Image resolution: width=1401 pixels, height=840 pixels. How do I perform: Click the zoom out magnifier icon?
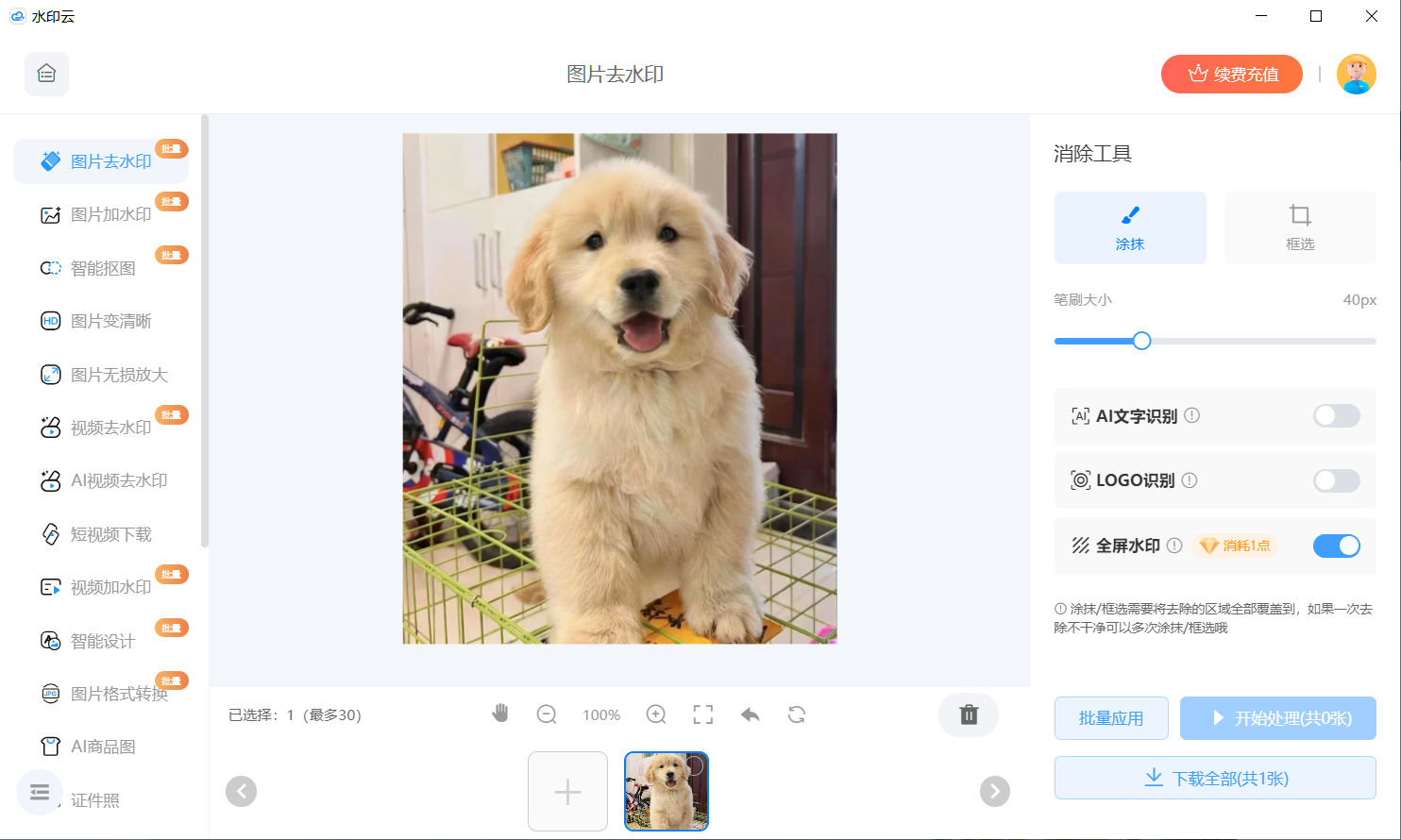click(547, 714)
